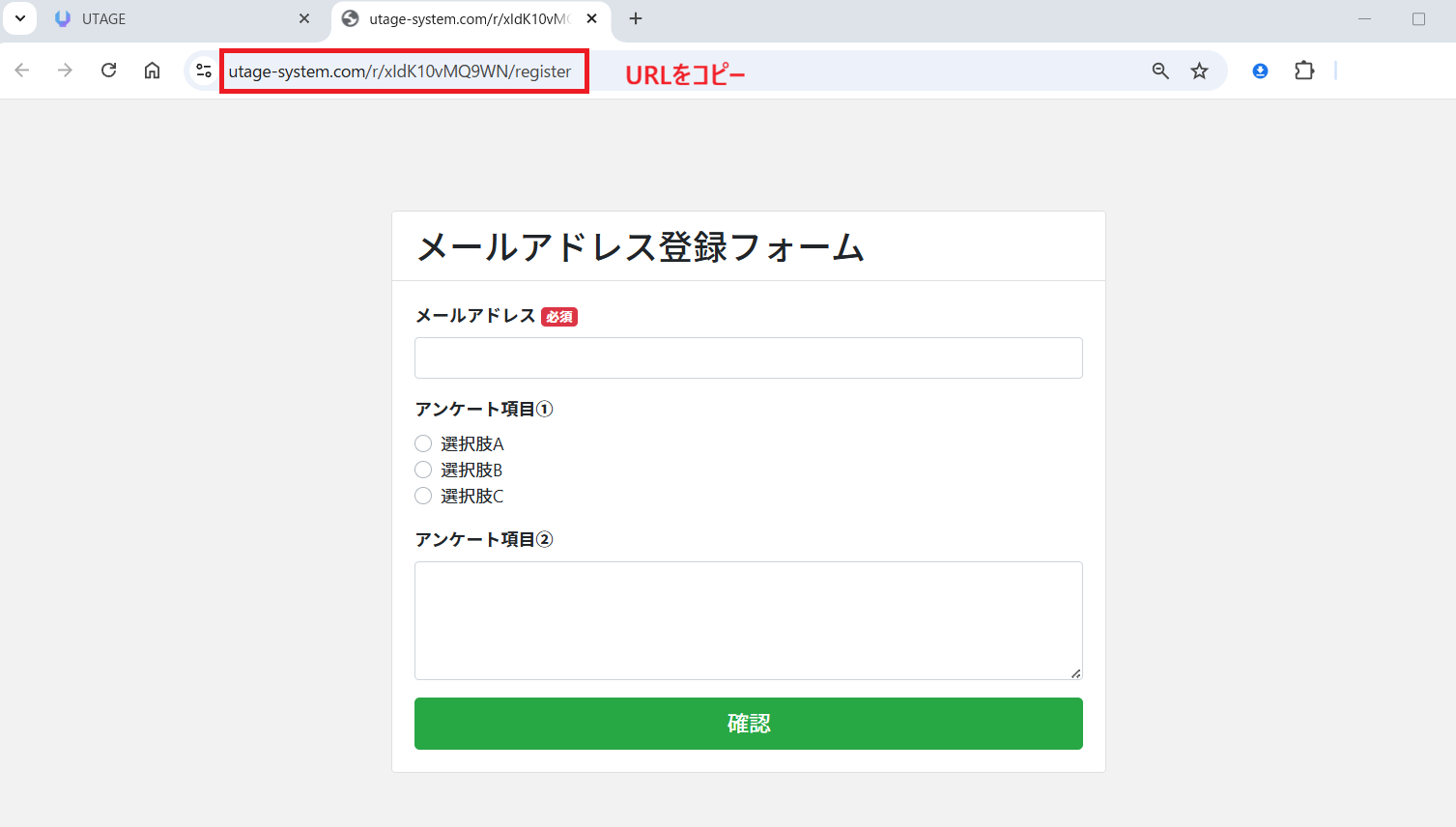Open the browser extensions puzzle icon
Screen dimensions: 1456x827
[1304, 71]
